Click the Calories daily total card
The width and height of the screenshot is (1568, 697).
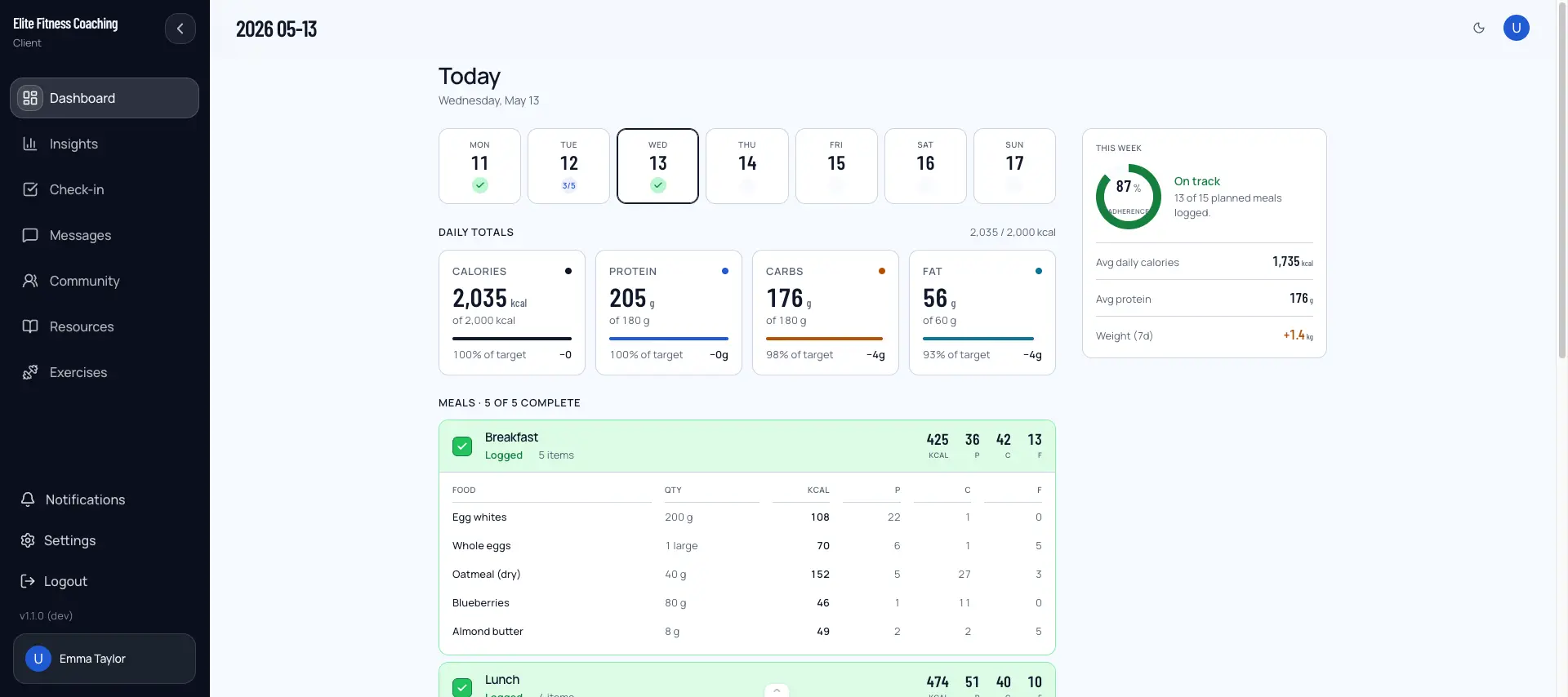pos(512,313)
